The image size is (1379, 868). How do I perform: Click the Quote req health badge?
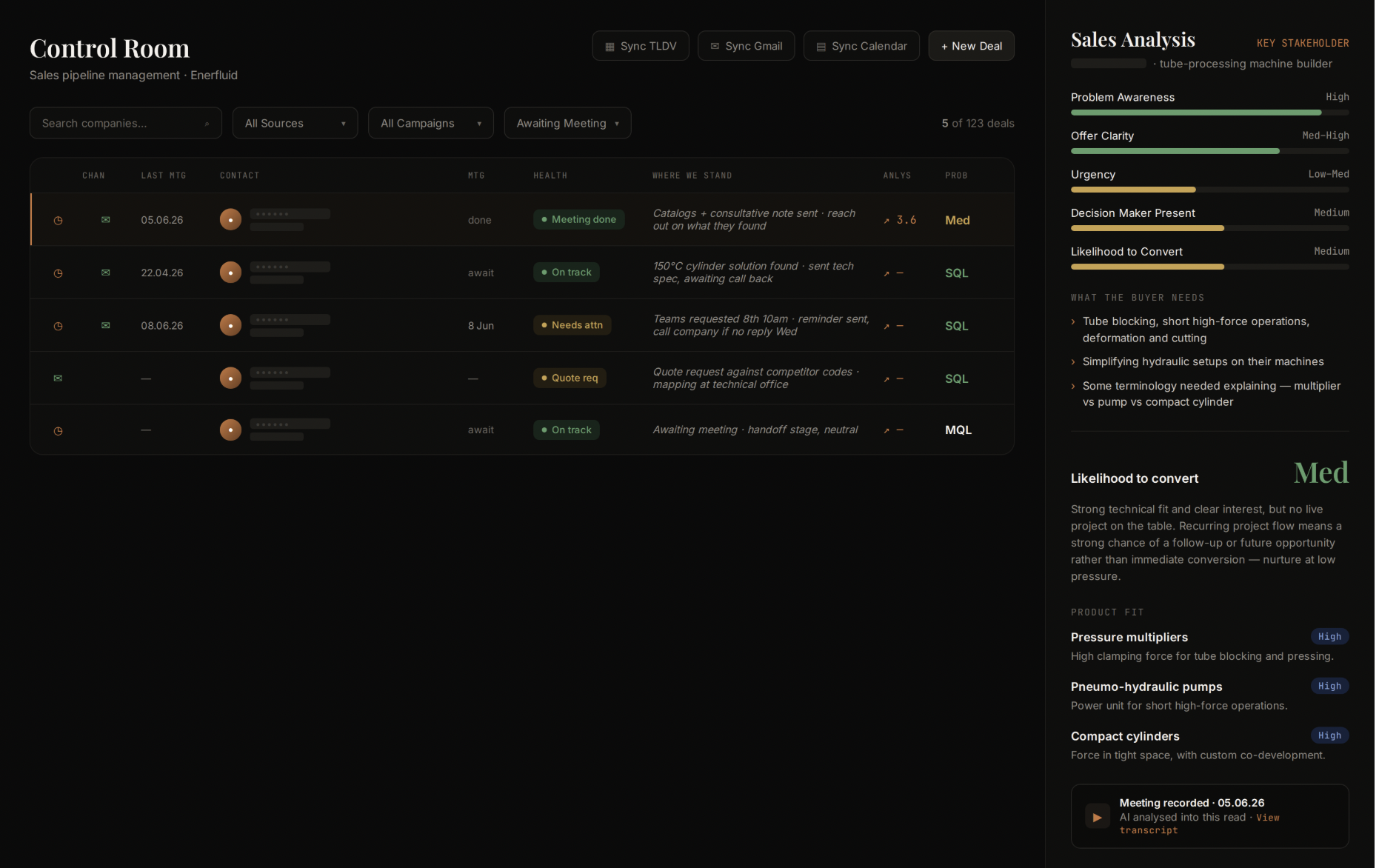570,378
